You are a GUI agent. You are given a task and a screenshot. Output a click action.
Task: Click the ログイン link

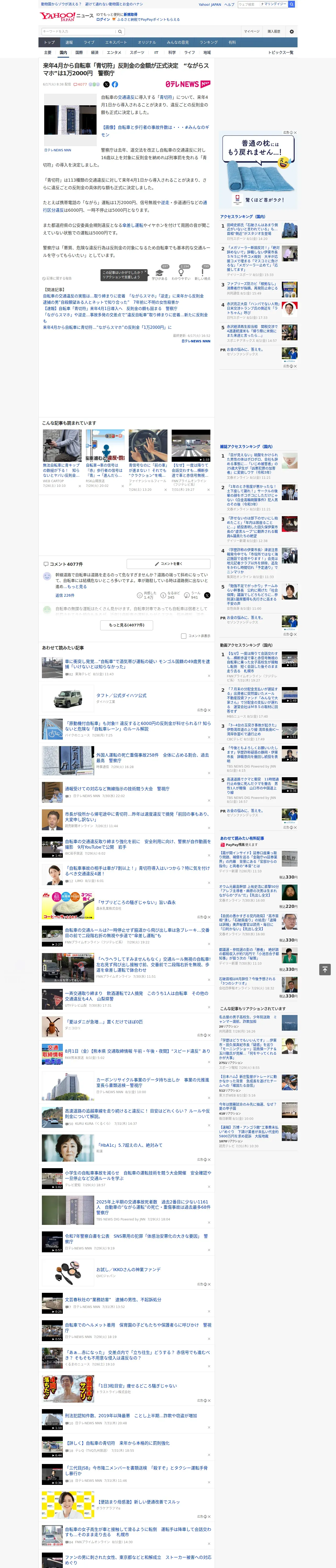104,20
